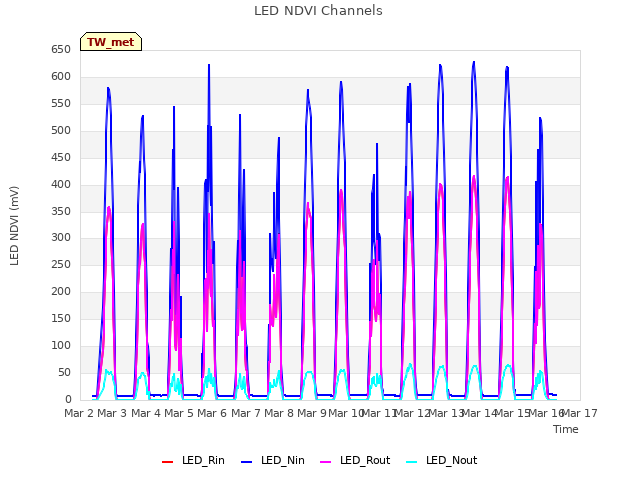Click the Mar 15 x-axis label
Image resolution: width=640 pixels, height=480 pixels.
pyautogui.click(x=512, y=413)
